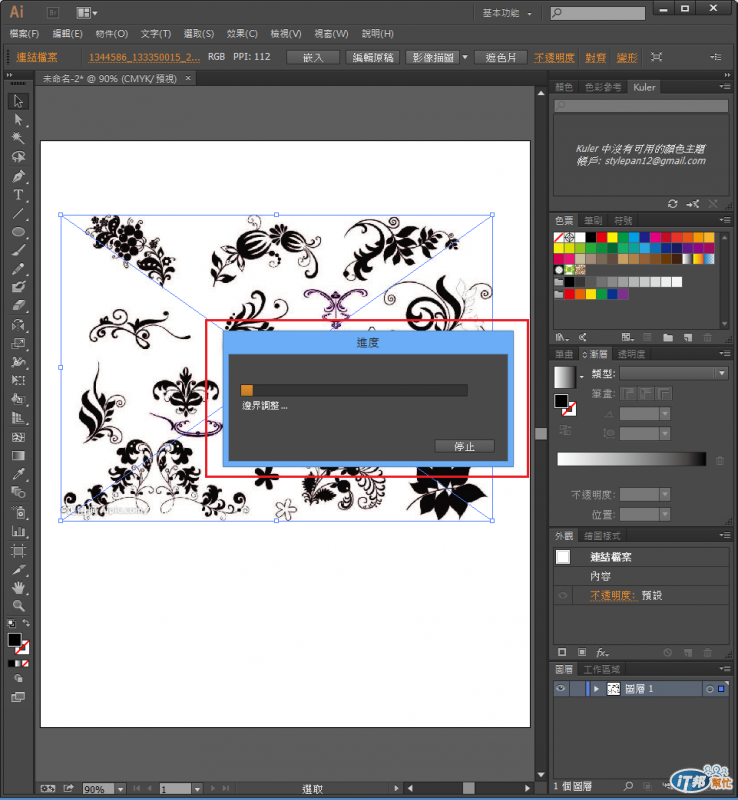Select the Line Segment tool
This screenshot has width=738, height=800.
click(x=18, y=213)
